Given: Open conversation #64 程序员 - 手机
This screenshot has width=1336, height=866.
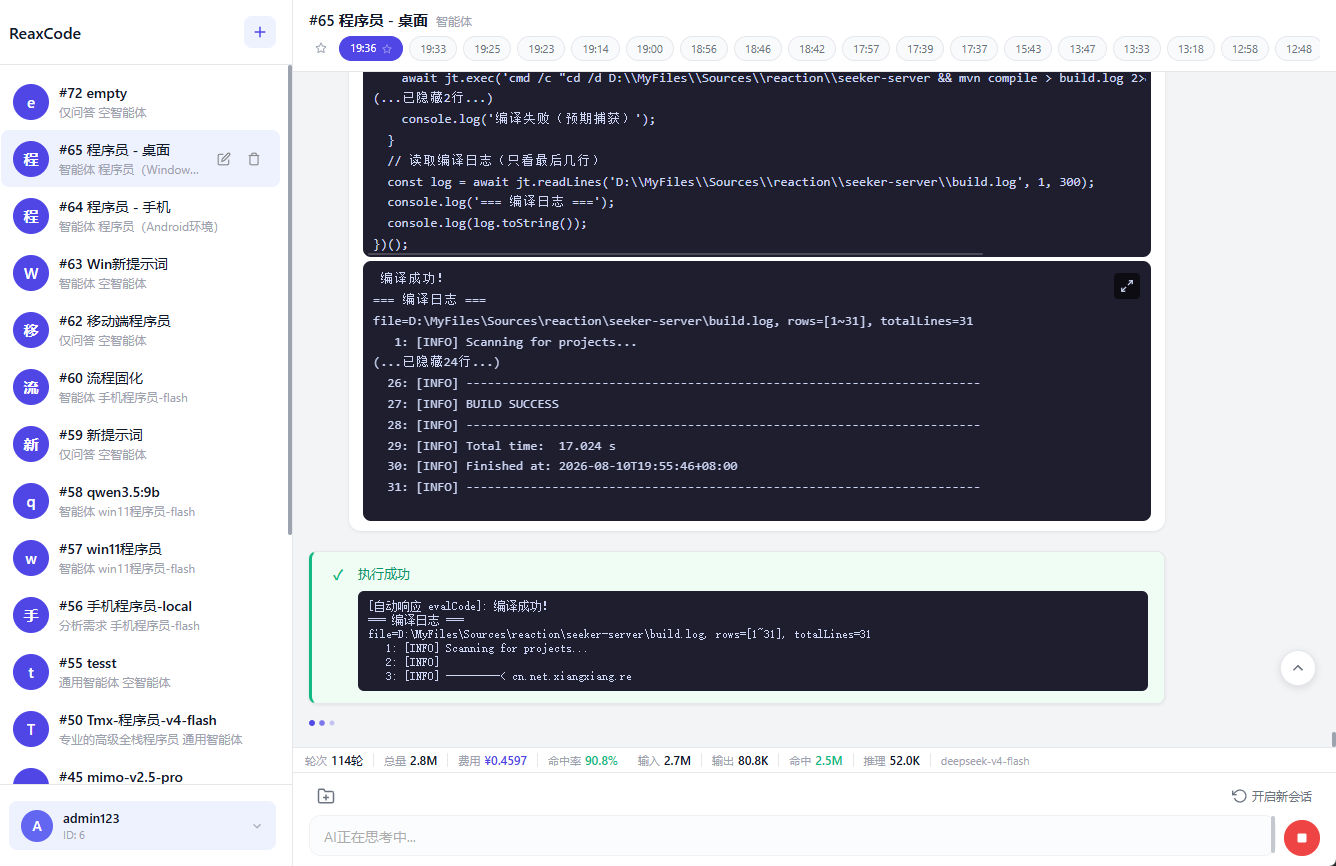Looking at the screenshot, I should pos(140,216).
